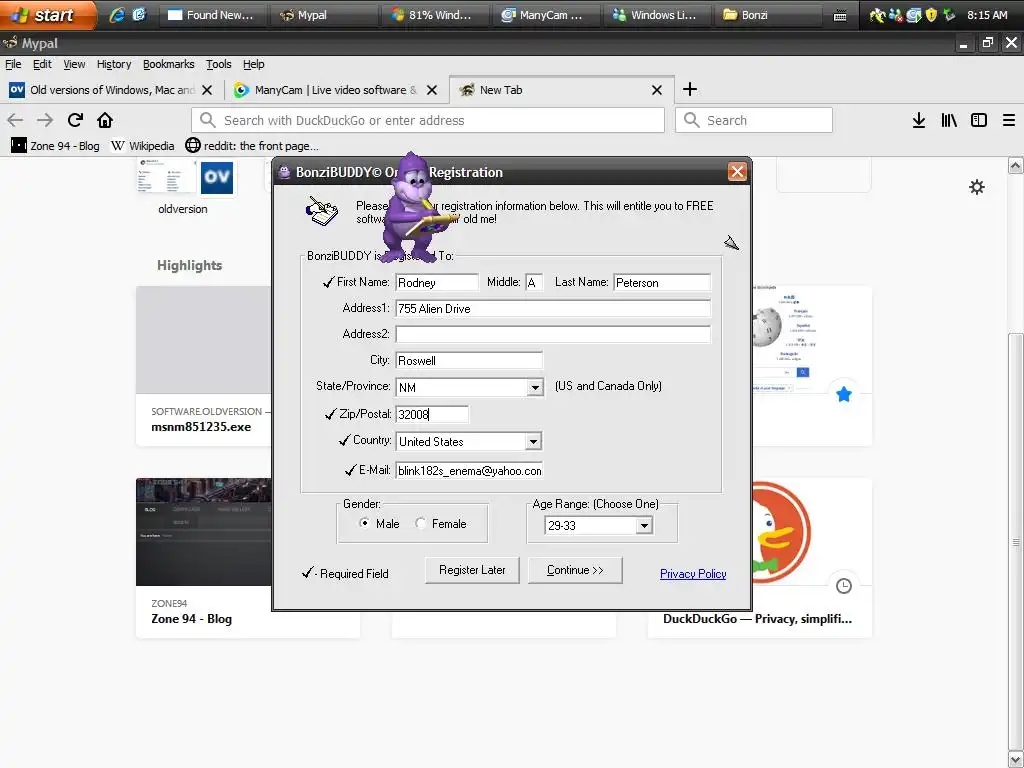Click the browser Forward arrow
The image size is (1024, 768).
coord(45,120)
